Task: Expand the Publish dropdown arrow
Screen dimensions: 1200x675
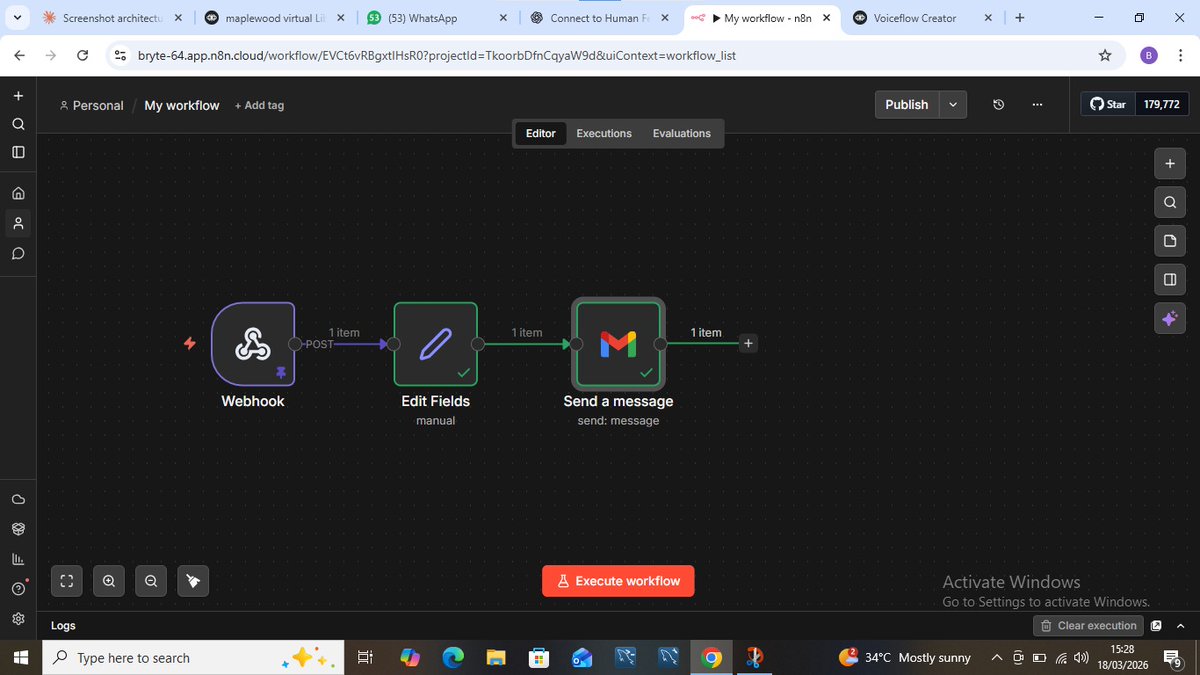Action: tap(953, 105)
